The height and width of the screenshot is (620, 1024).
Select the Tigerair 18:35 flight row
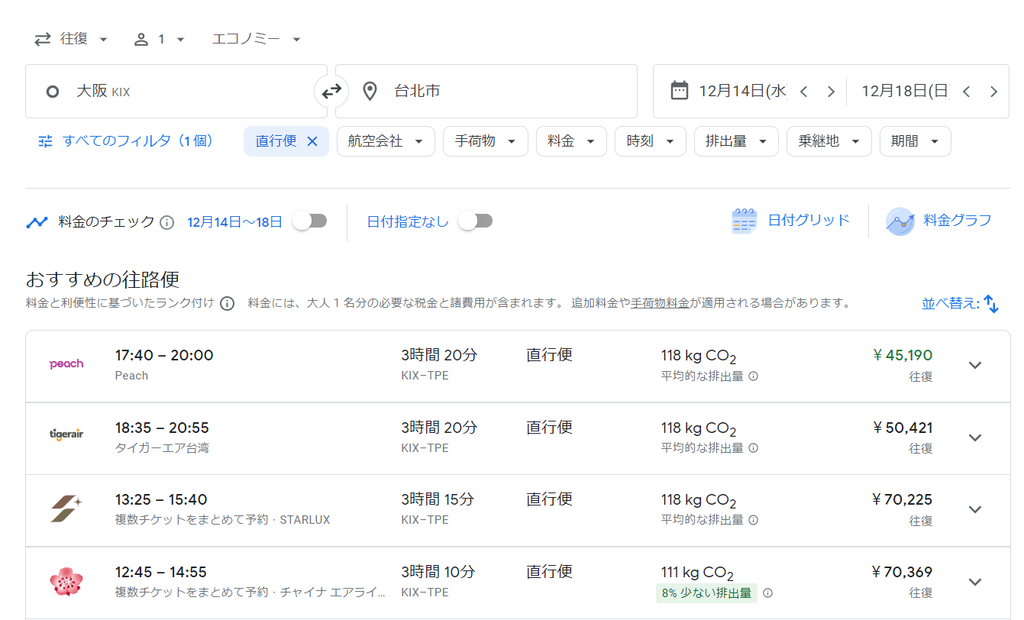[x=500, y=438]
